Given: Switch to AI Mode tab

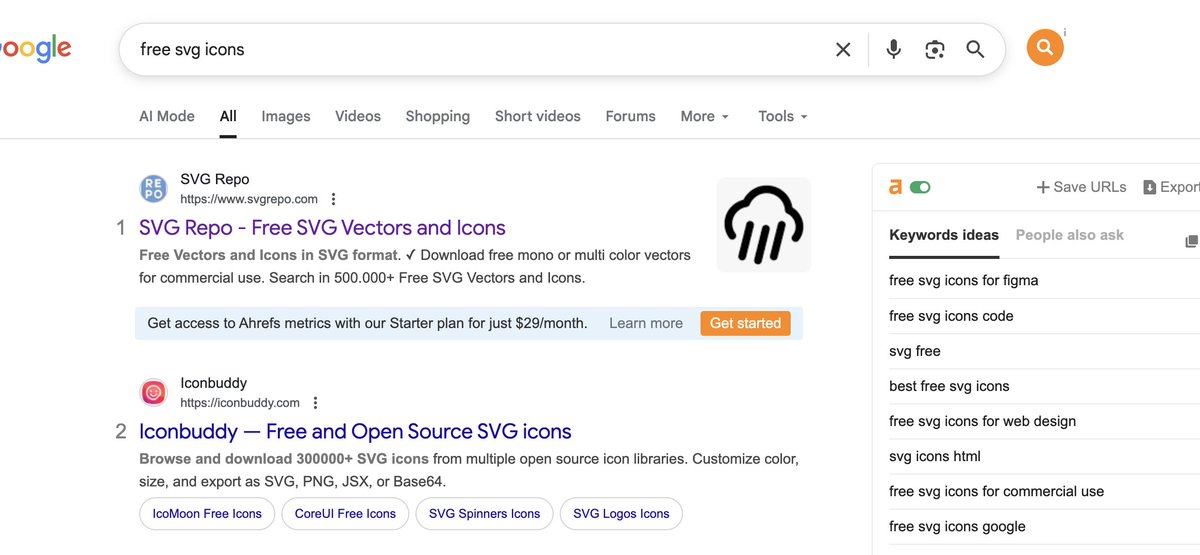Looking at the screenshot, I should click(167, 116).
